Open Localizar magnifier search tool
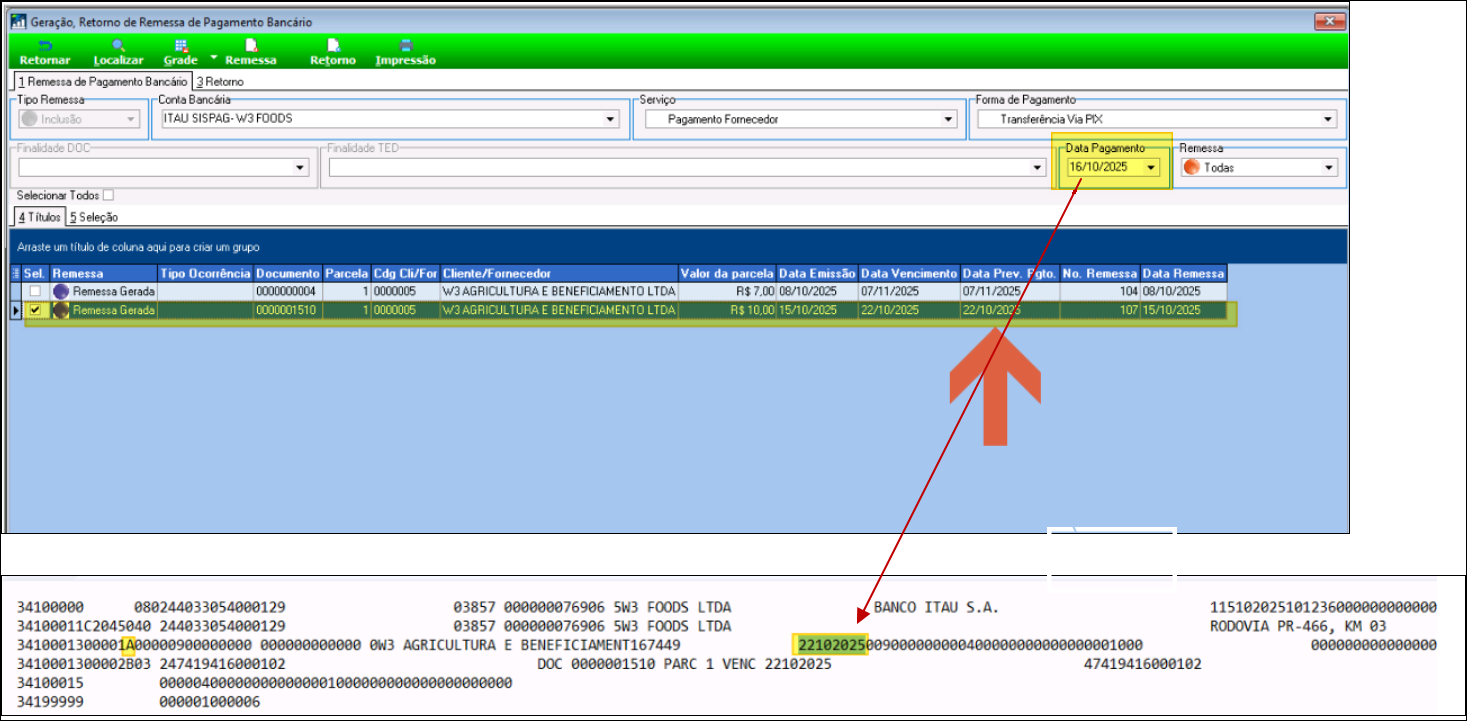The width and height of the screenshot is (1467, 721). point(118,46)
